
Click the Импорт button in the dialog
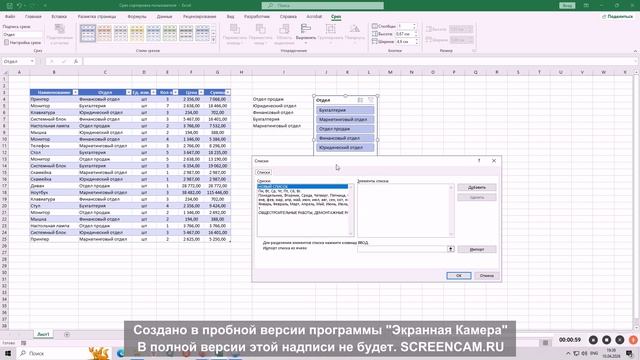pyautogui.click(x=477, y=249)
